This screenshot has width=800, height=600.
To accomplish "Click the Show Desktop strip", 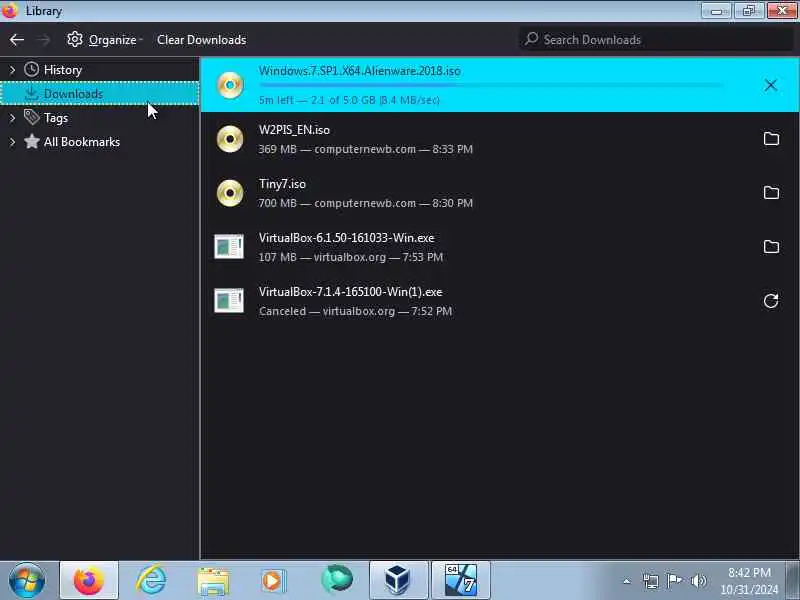I will click(x=793, y=581).
